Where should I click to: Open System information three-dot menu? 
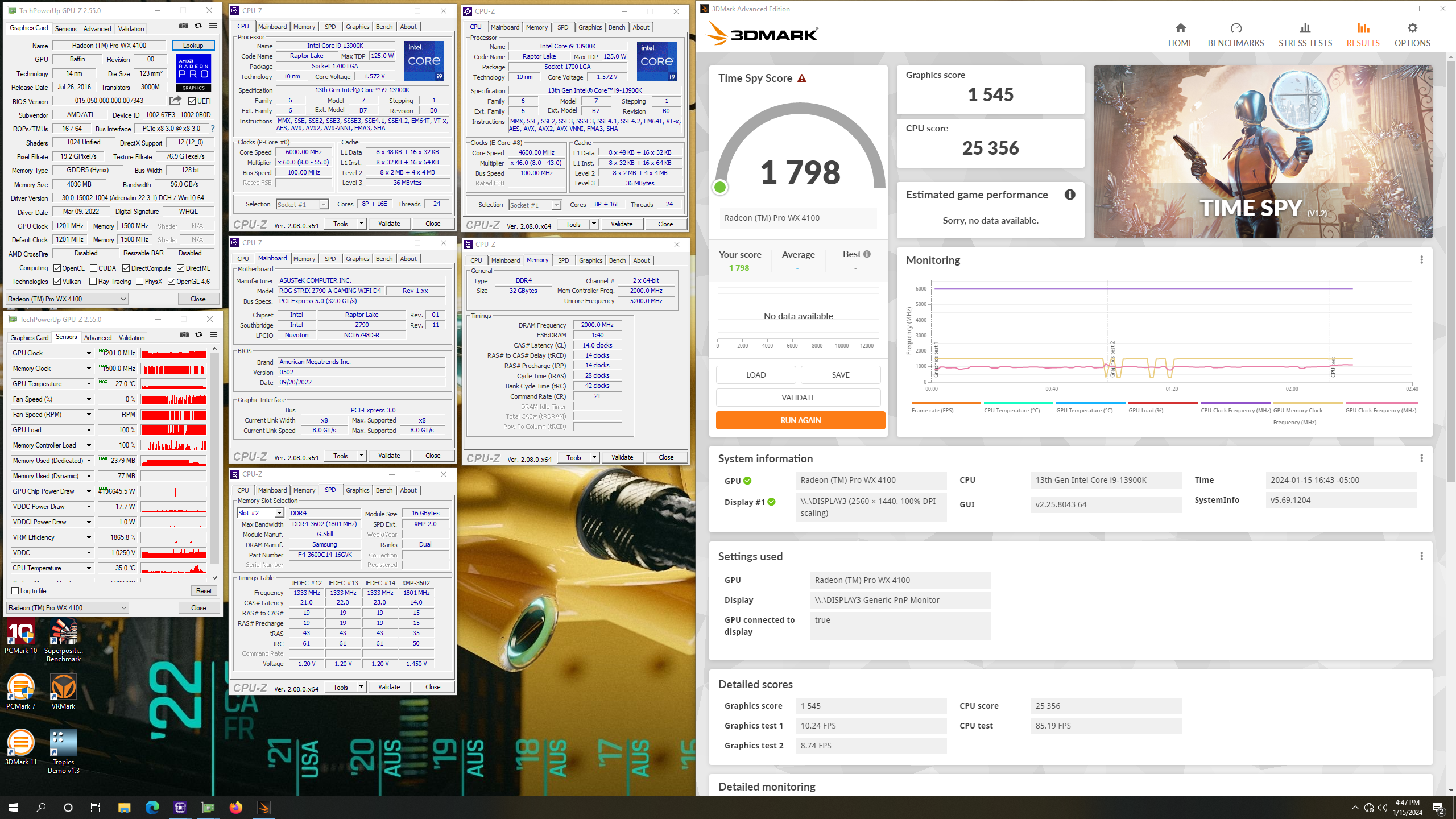(1421, 458)
